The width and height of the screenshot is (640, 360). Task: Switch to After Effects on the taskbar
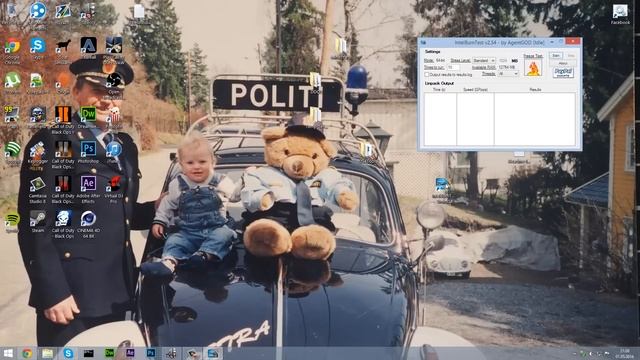(x=130, y=353)
